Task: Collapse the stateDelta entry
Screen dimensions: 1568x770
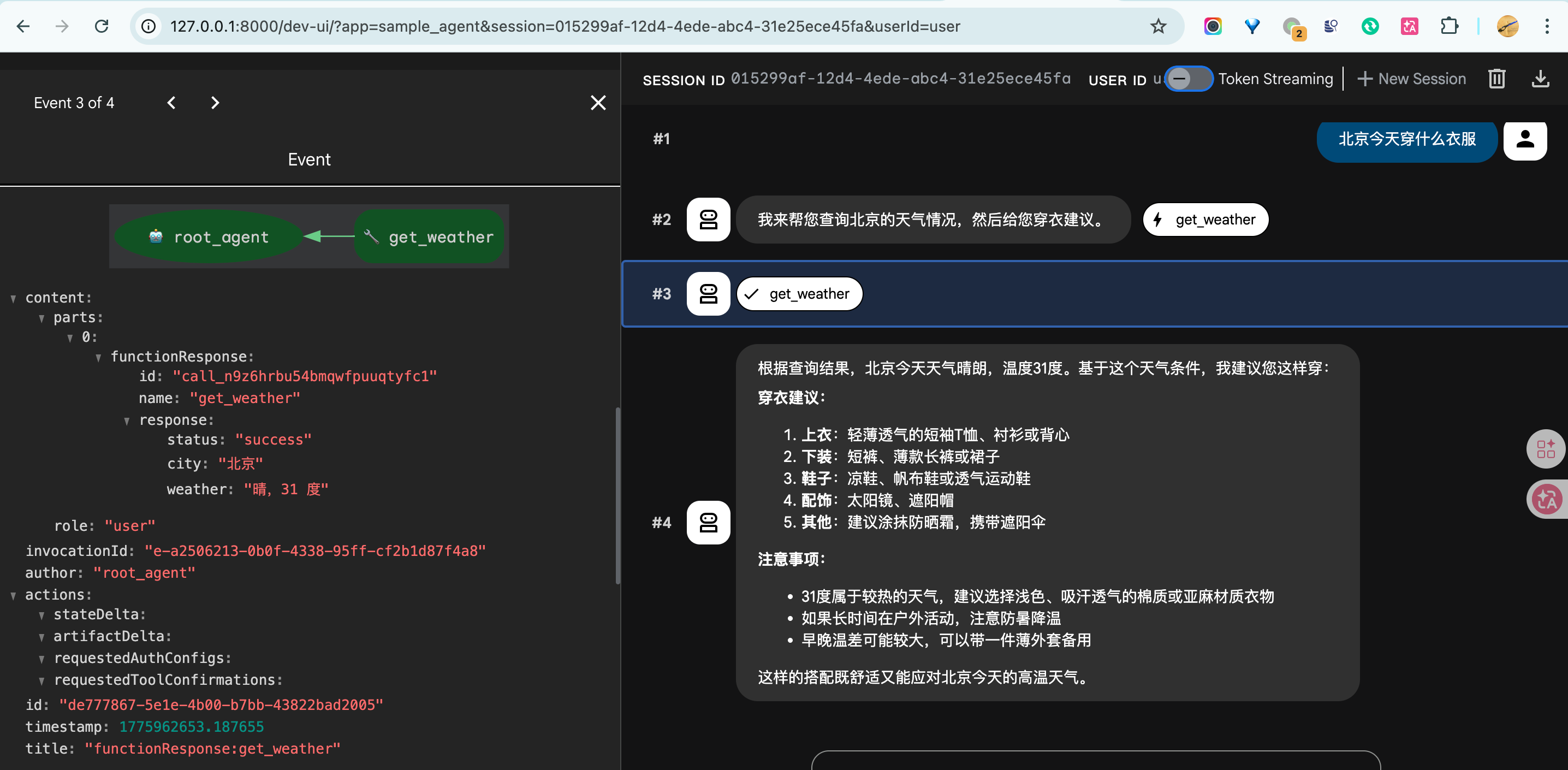Action: [41, 615]
